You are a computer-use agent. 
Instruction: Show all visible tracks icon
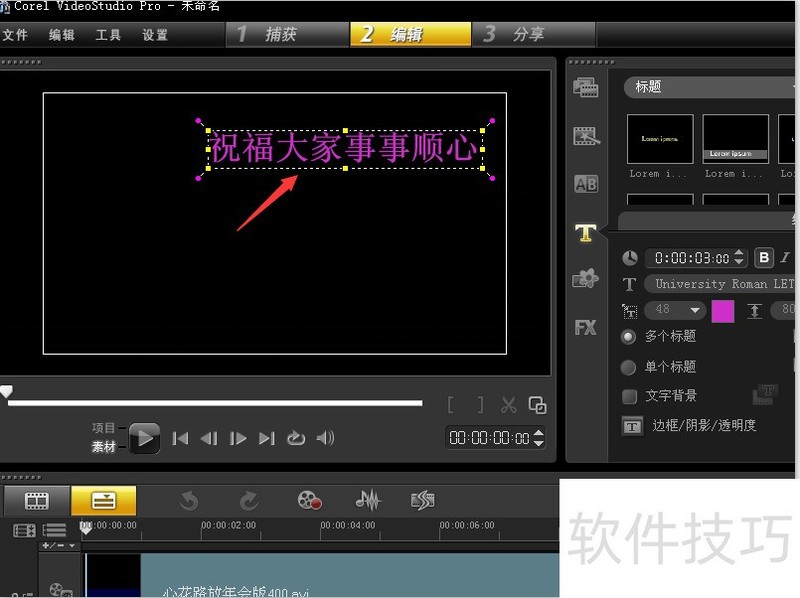[x=24, y=531]
